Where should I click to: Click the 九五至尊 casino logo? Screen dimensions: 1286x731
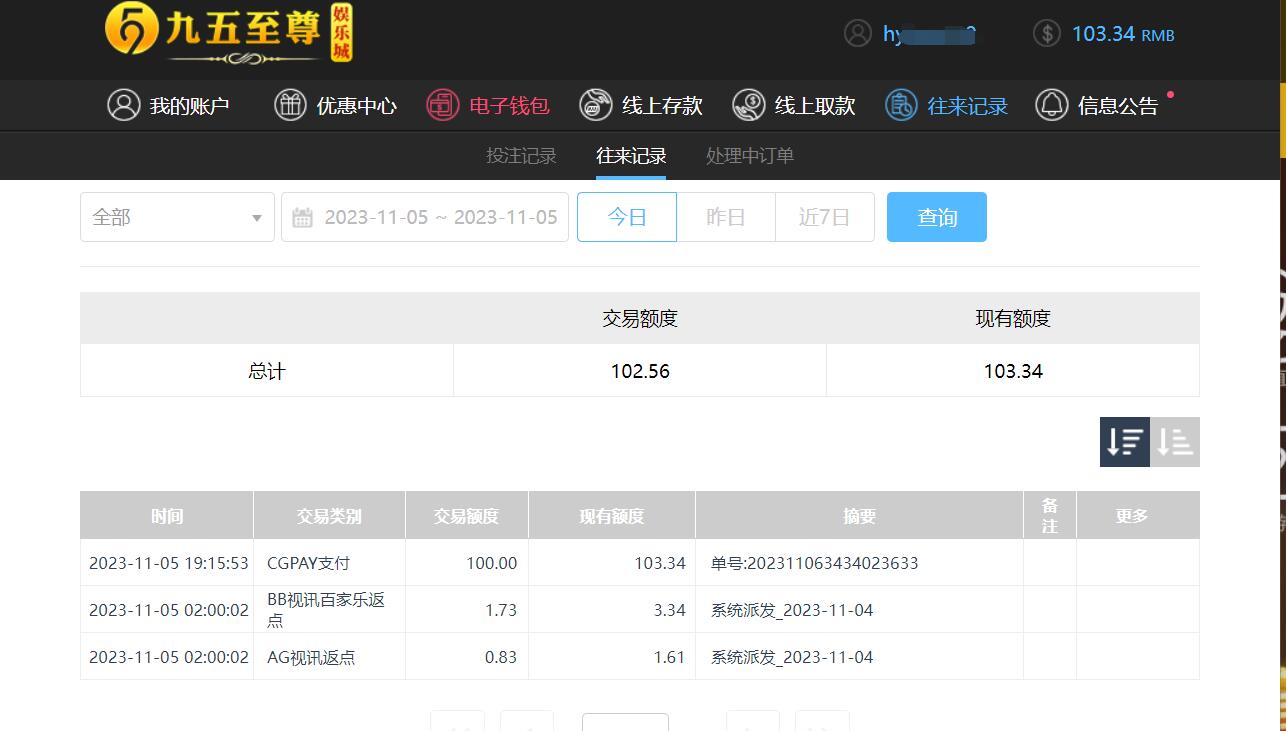click(229, 33)
